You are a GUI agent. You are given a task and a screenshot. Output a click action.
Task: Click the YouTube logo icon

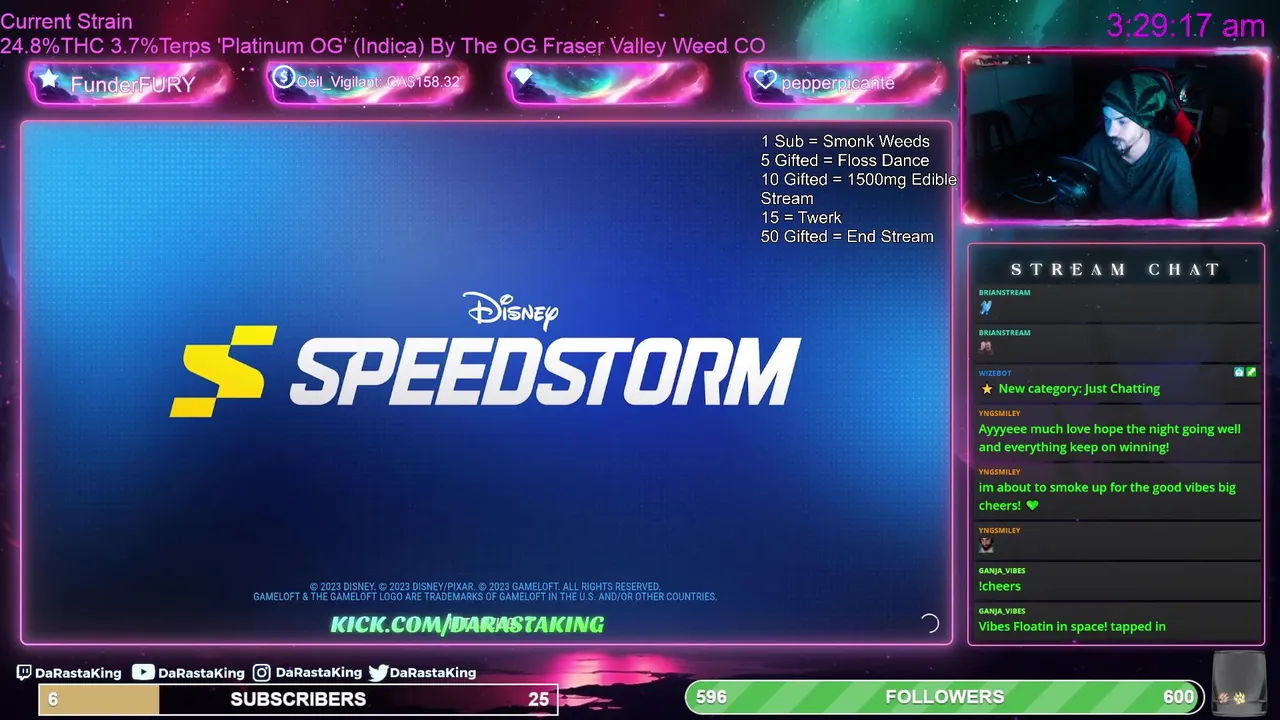point(143,672)
